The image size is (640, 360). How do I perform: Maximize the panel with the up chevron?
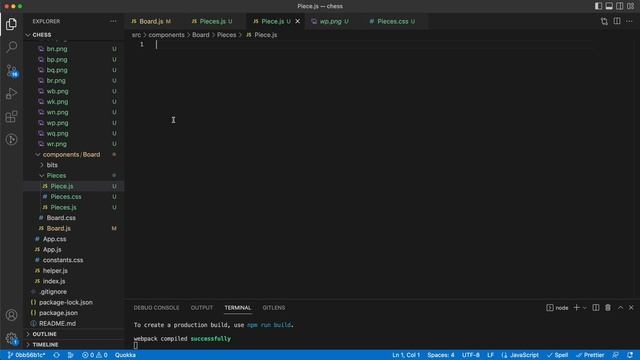click(620, 308)
